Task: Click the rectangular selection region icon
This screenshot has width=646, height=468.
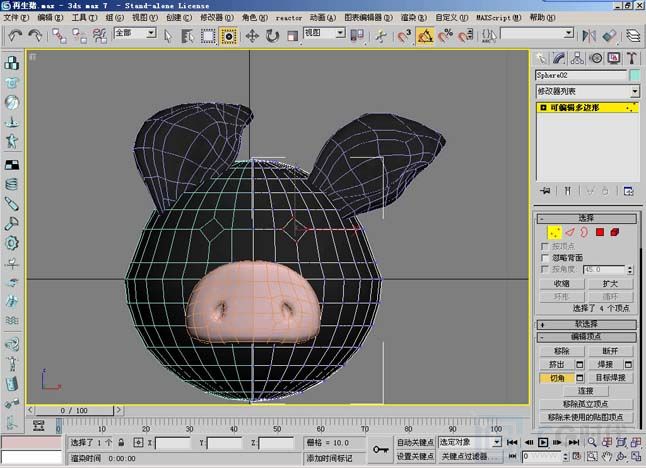Action: point(208,36)
